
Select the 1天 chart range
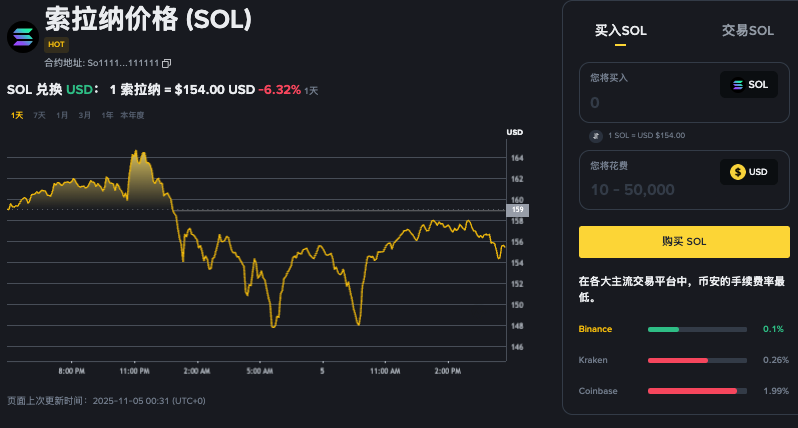coord(17,115)
